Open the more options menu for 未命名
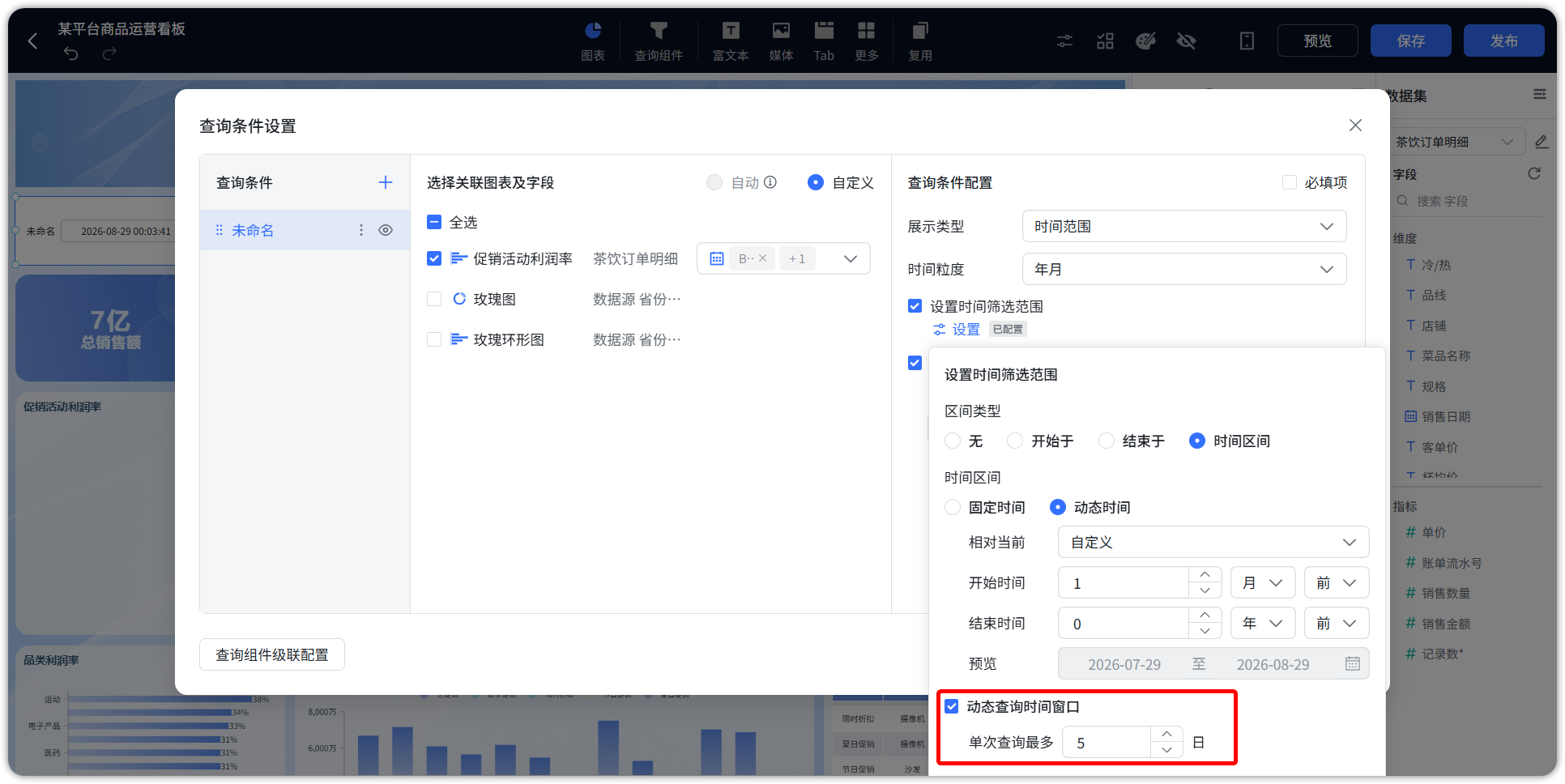 point(361,230)
